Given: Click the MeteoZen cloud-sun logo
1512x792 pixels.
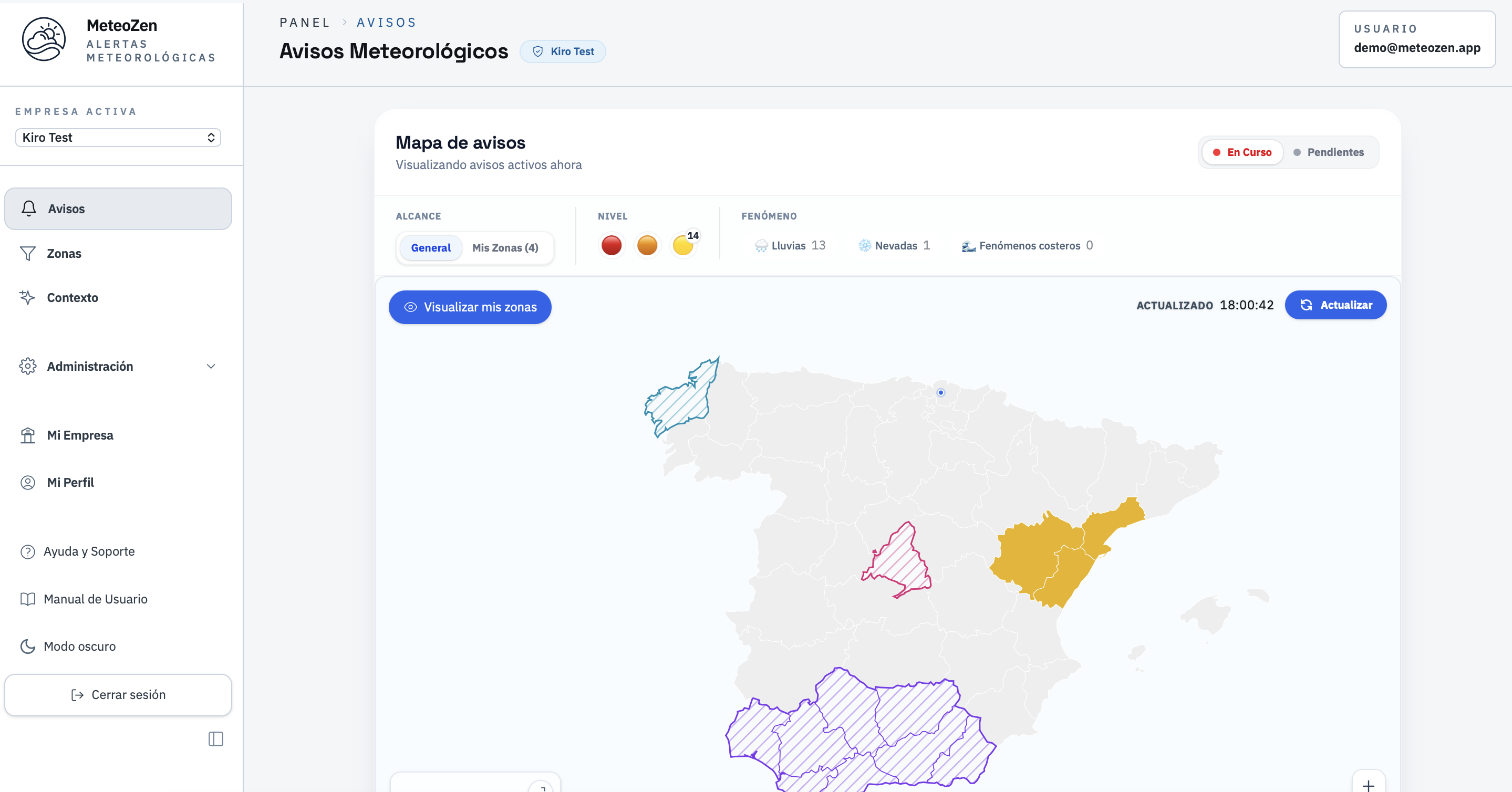Looking at the screenshot, I should pyautogui.click(x=44, y=40).
